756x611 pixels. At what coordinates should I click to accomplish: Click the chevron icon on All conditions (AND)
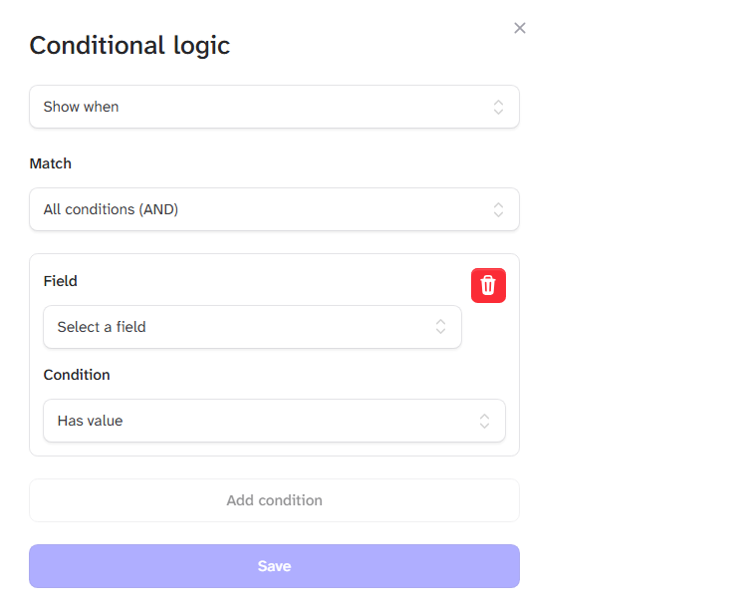[498, 209]
